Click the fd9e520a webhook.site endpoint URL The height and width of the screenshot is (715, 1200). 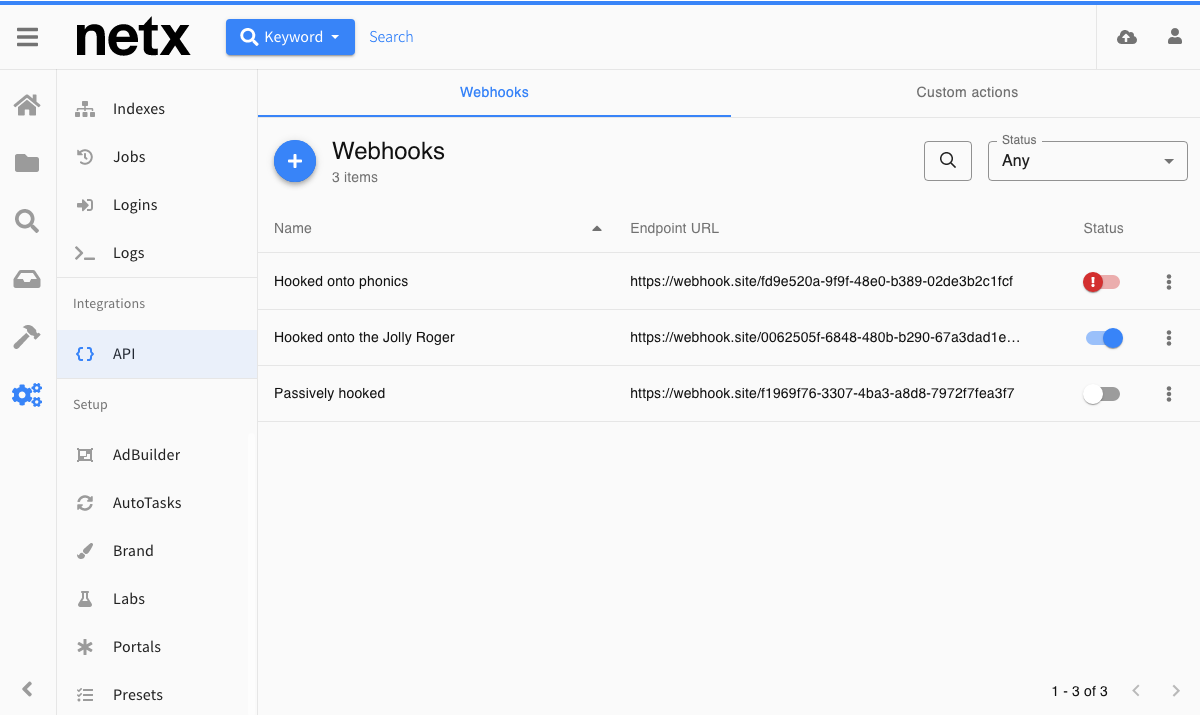point(821,281)
